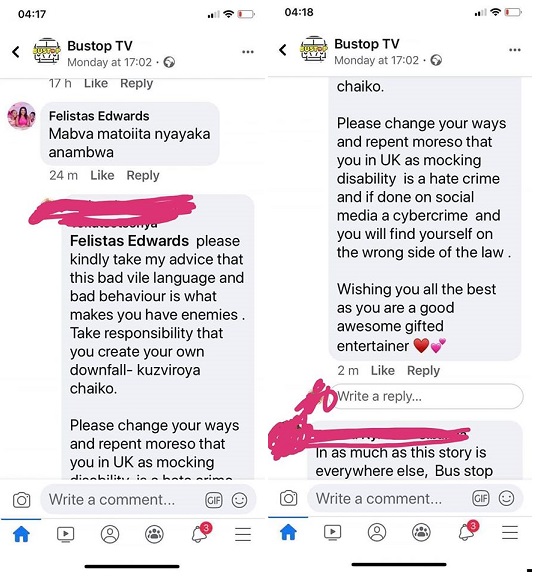Image resolution: width=545 pixels, height=586 pixels.
Task: Open Felistas Edwards' profile picture
Action: coord(22,116)
